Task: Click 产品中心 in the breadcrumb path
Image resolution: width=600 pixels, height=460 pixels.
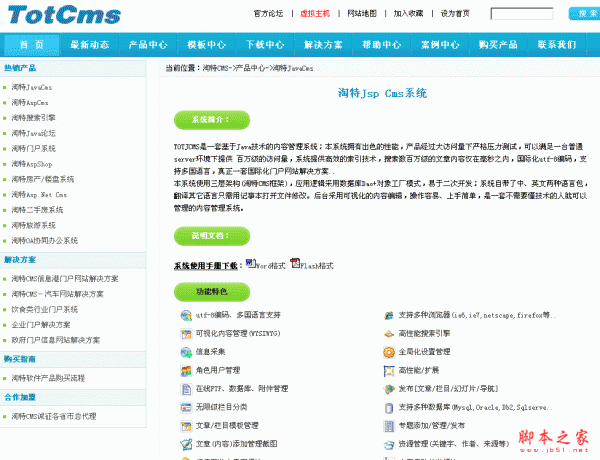Action: [x=250, y=68]
